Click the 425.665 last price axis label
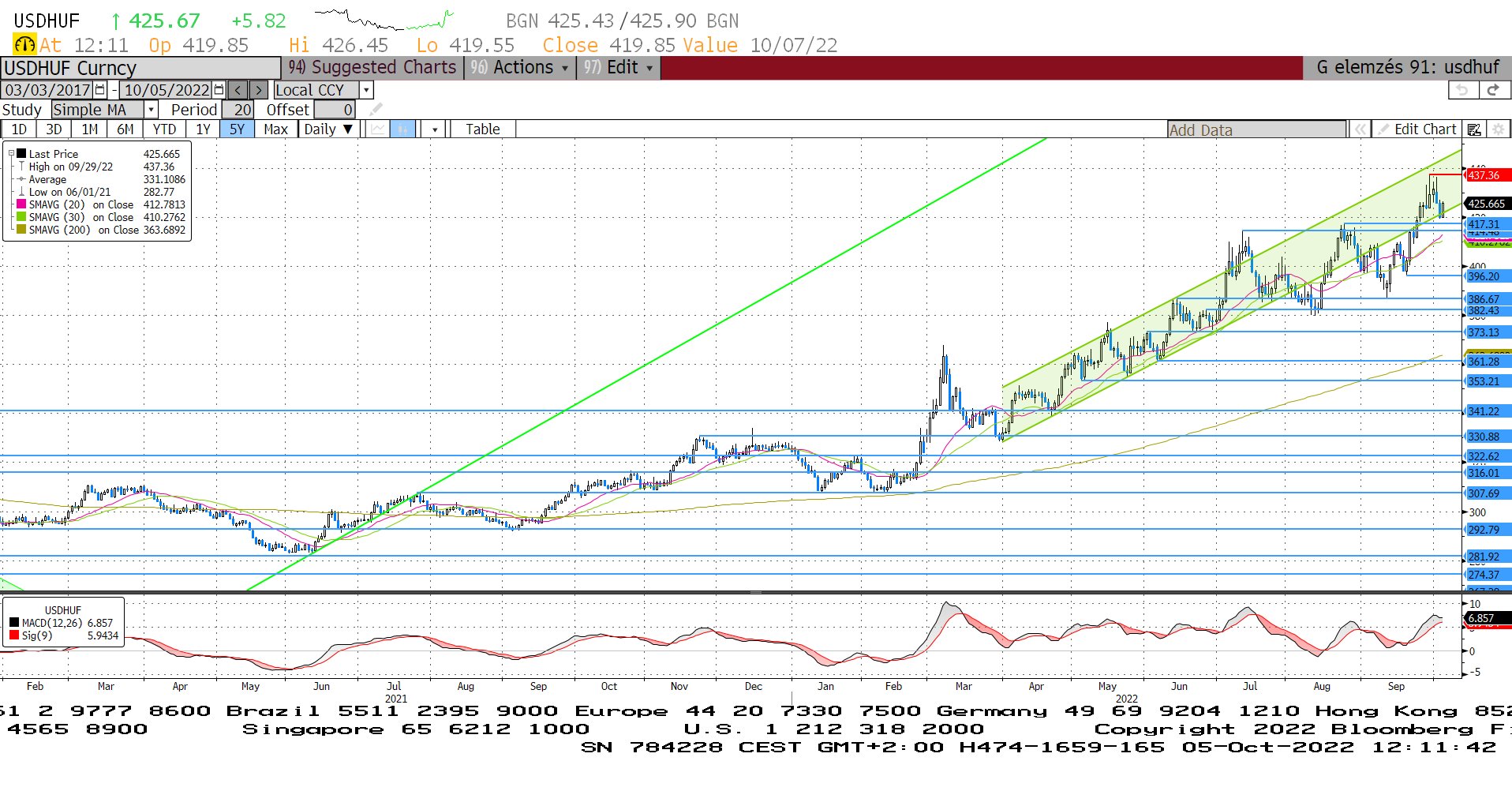The height and width of the screenshot is (791, 1512). (x=1487, y=204)
